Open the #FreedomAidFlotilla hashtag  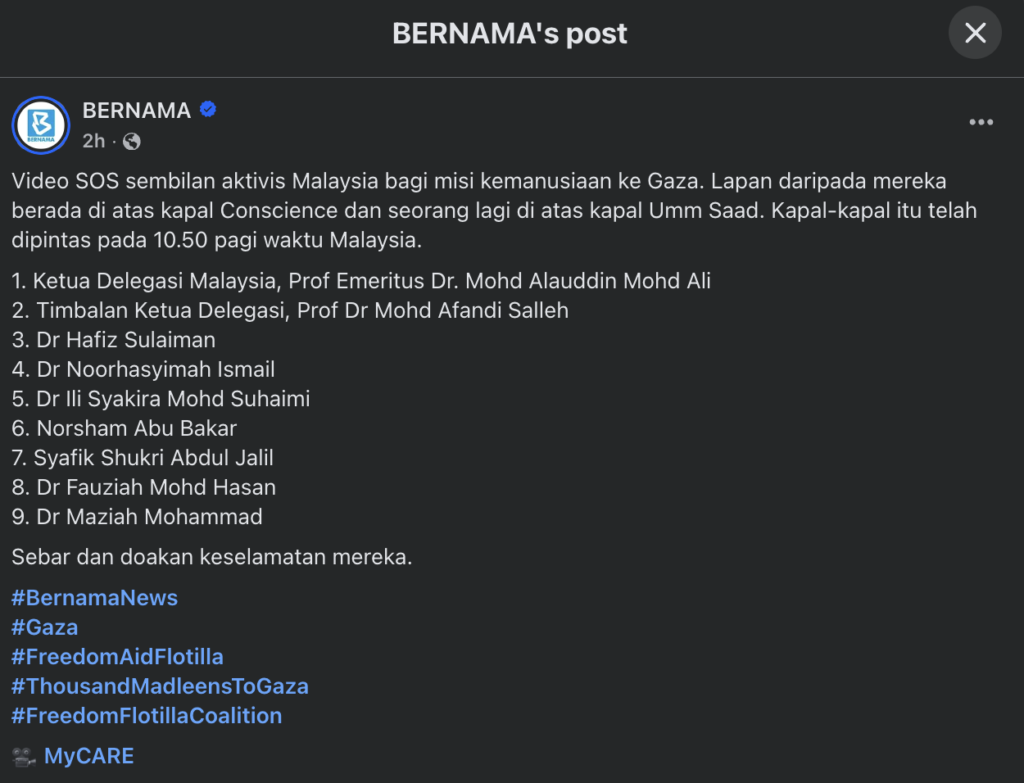(x=117, y=657)
